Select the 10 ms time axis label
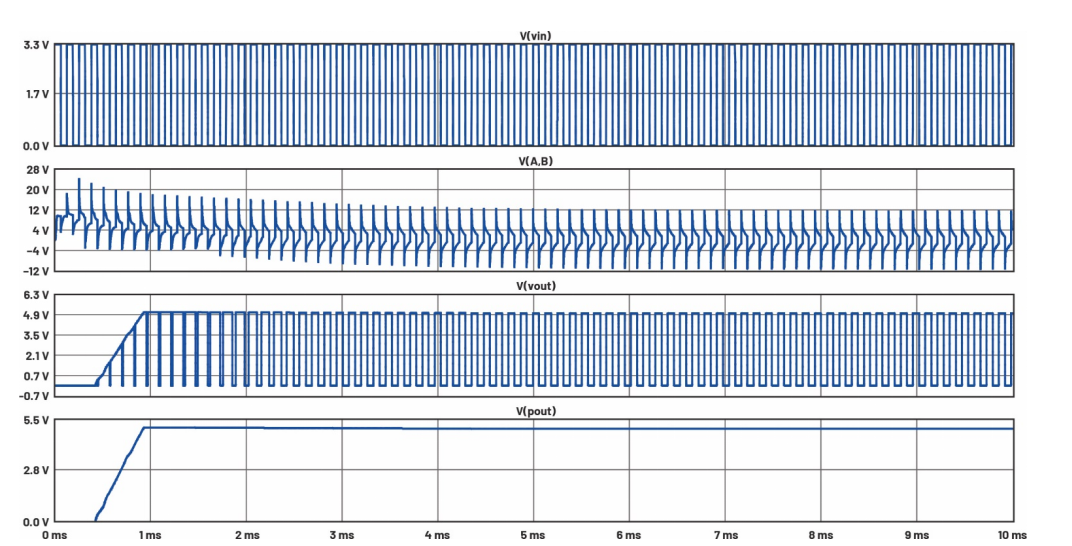This screenshot has width=1072, height=546. [1012, 536]
